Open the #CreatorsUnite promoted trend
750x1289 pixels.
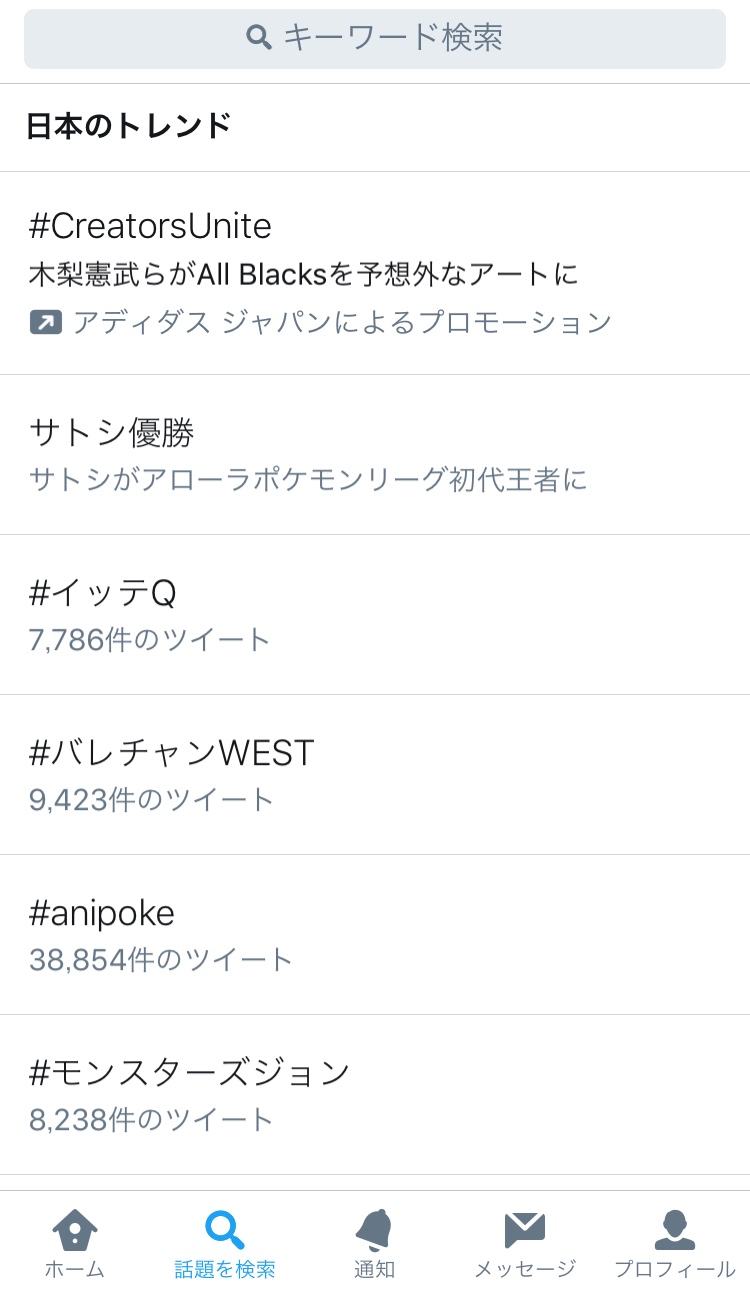click(x=150, y=226)
